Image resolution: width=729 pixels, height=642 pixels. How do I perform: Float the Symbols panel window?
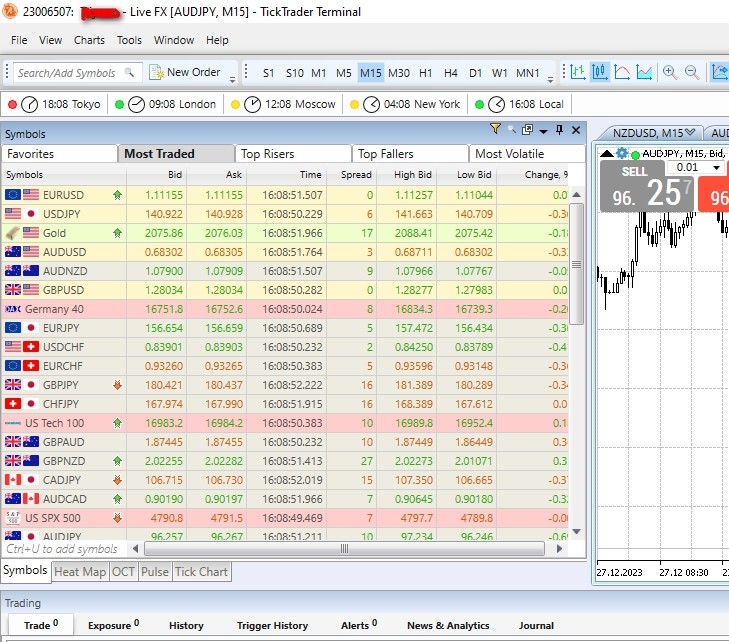527,129
